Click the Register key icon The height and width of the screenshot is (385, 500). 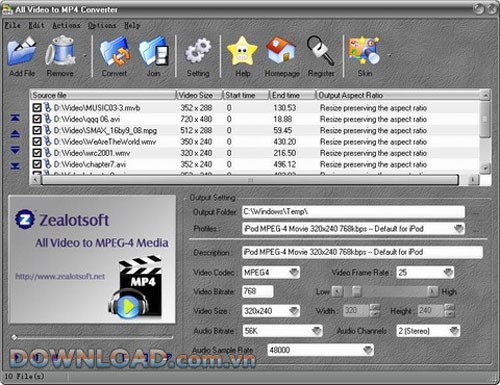click(x=320, y=50)
